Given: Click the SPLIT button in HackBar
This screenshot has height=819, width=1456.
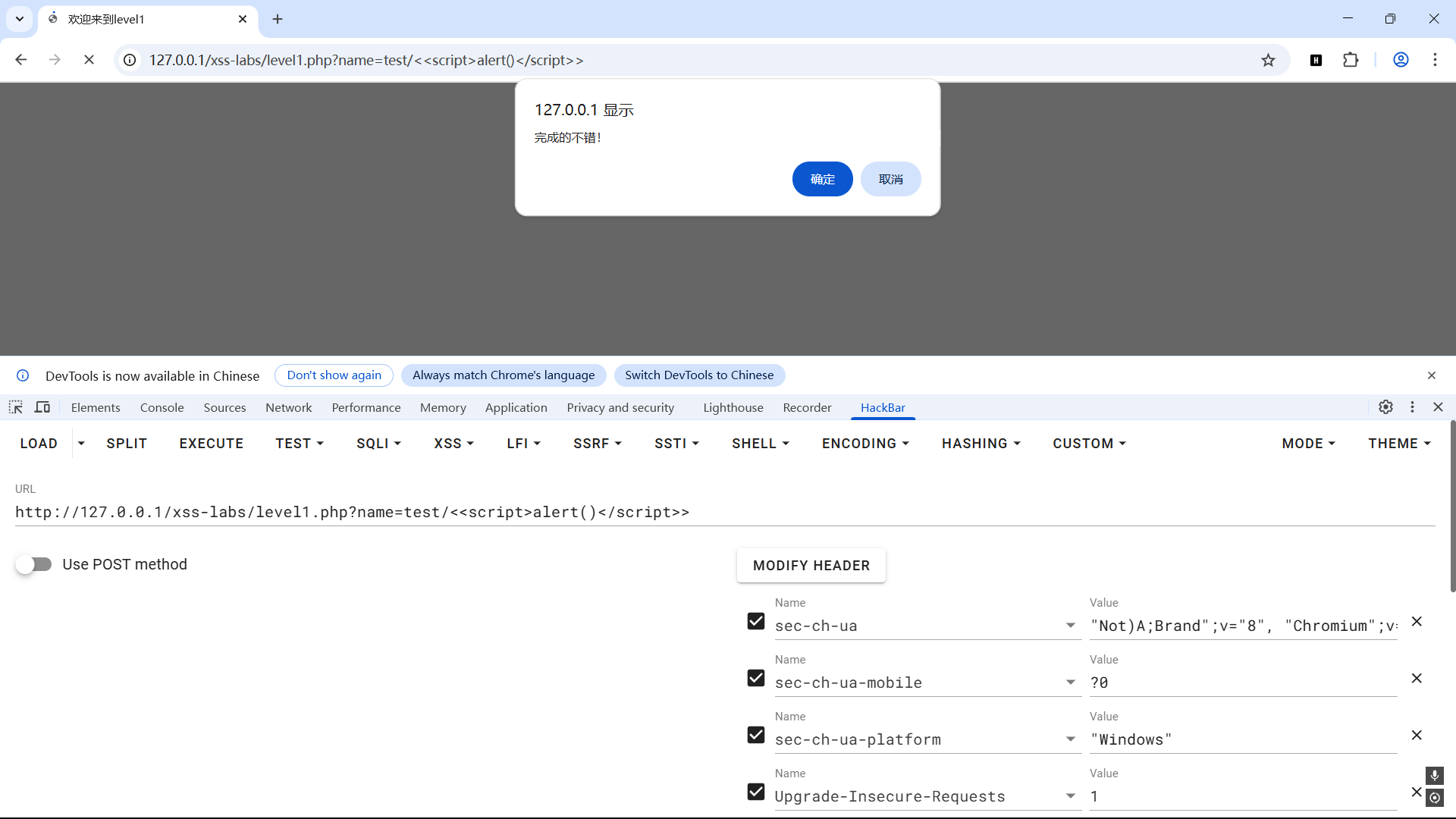Looking at the screenshot, I should tap(127, 444).
